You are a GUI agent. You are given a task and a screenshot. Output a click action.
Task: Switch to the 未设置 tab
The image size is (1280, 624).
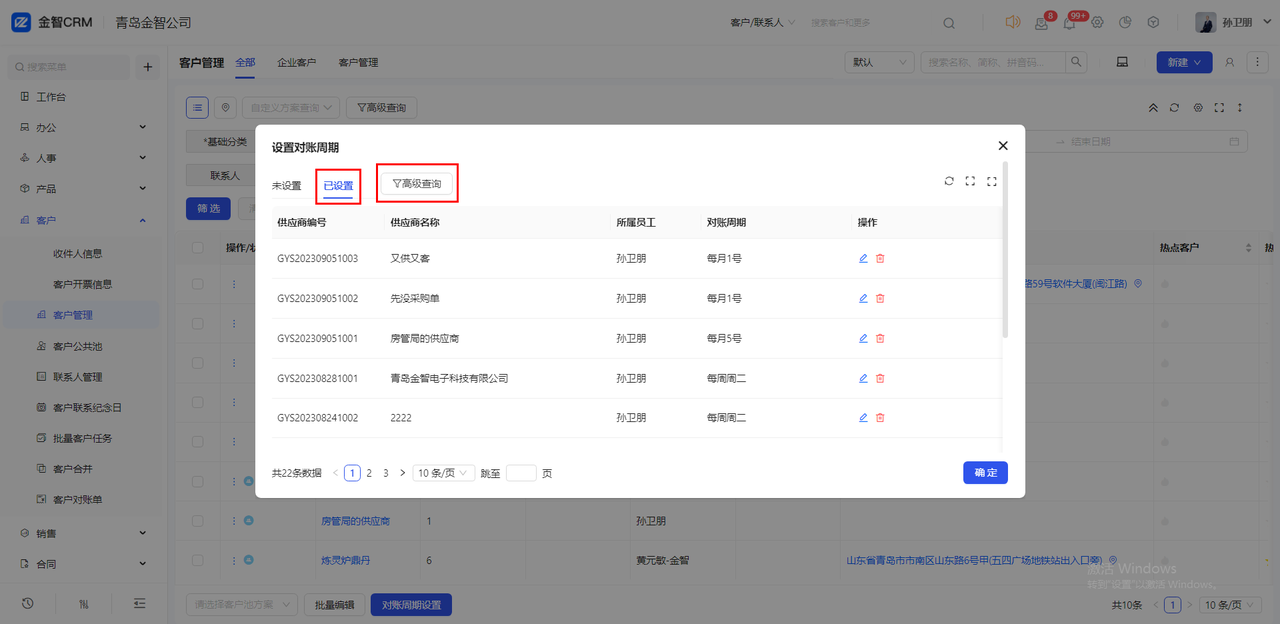[286, 185]
